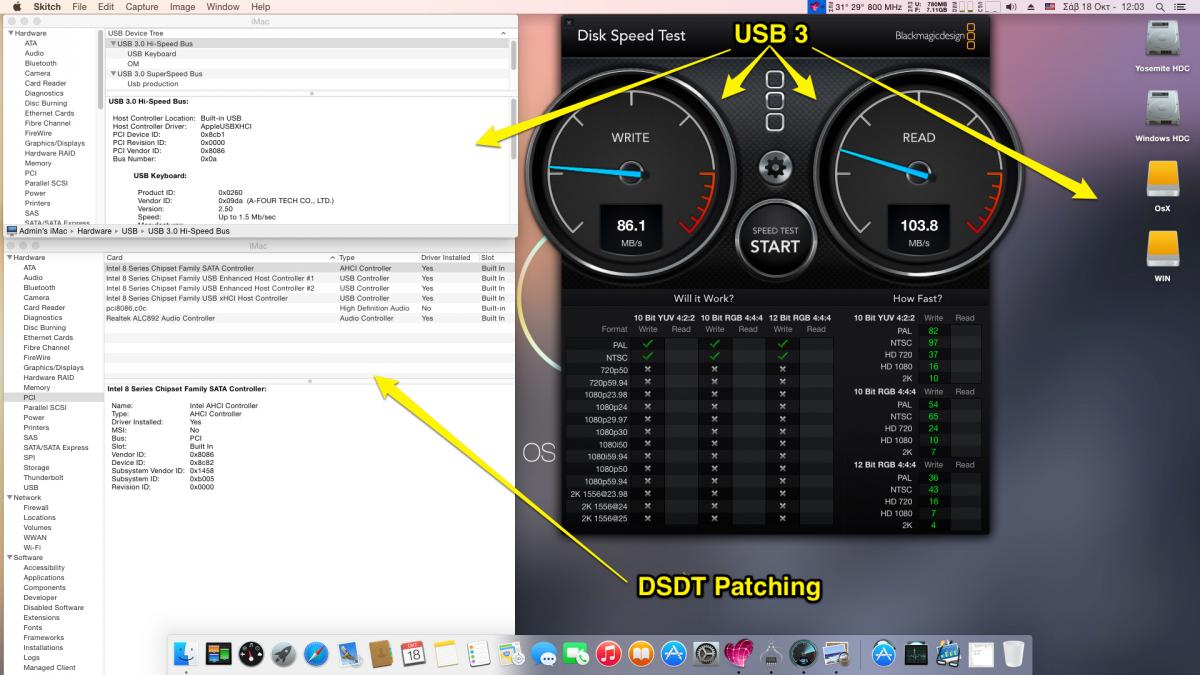Open Messages speech bubble icon in Dock
Viewport: 1200px width, 675px height.
[543, 654]
